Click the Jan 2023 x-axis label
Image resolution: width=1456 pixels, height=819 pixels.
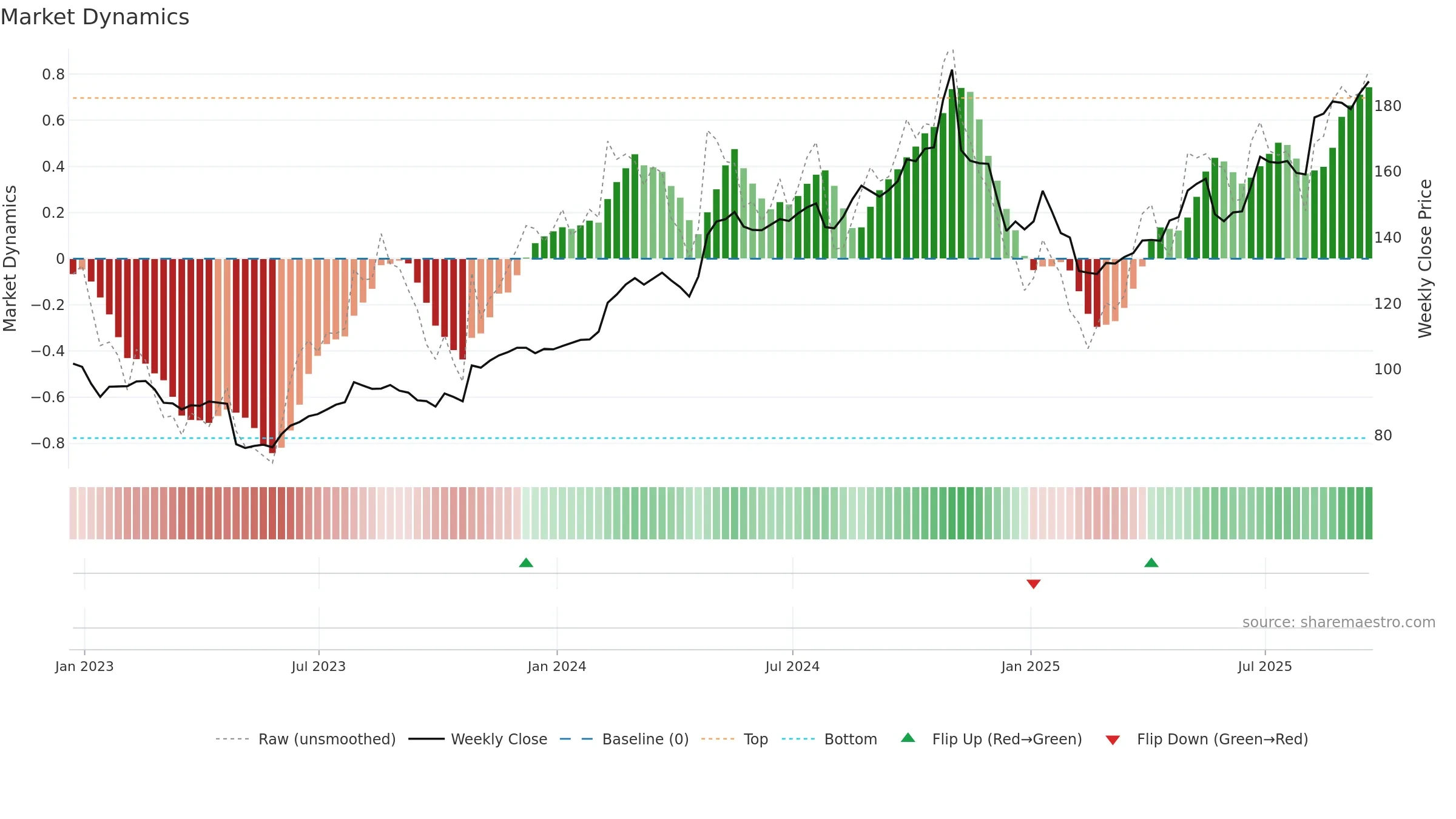(x=84, y=666)
